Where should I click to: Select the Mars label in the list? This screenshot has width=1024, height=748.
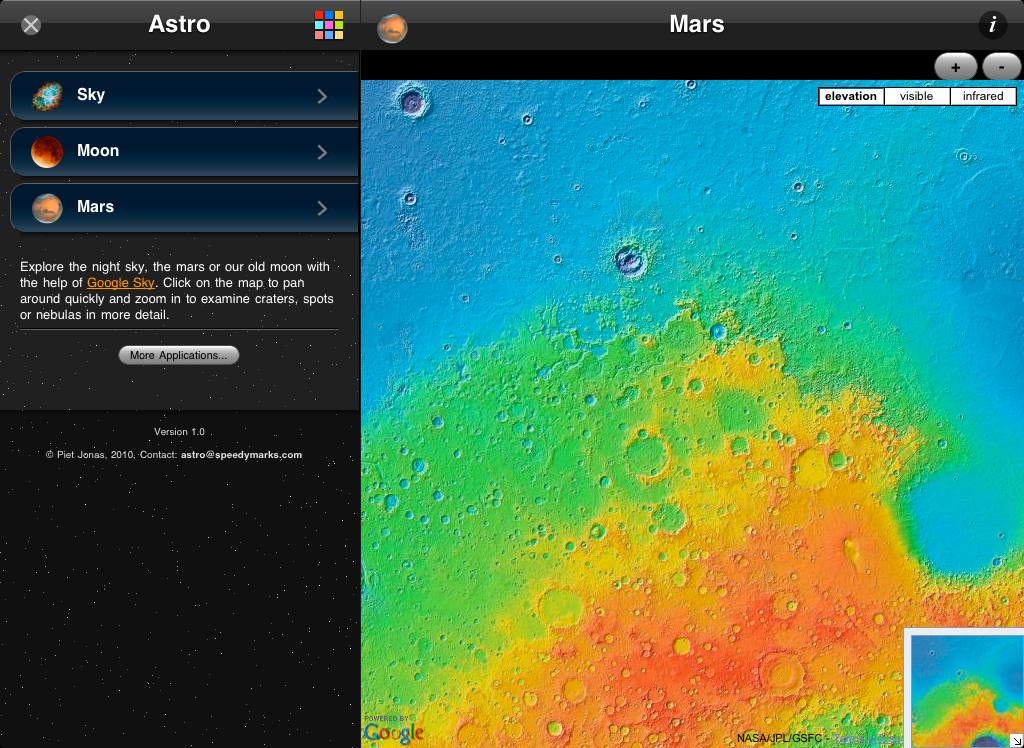point(95,206)
